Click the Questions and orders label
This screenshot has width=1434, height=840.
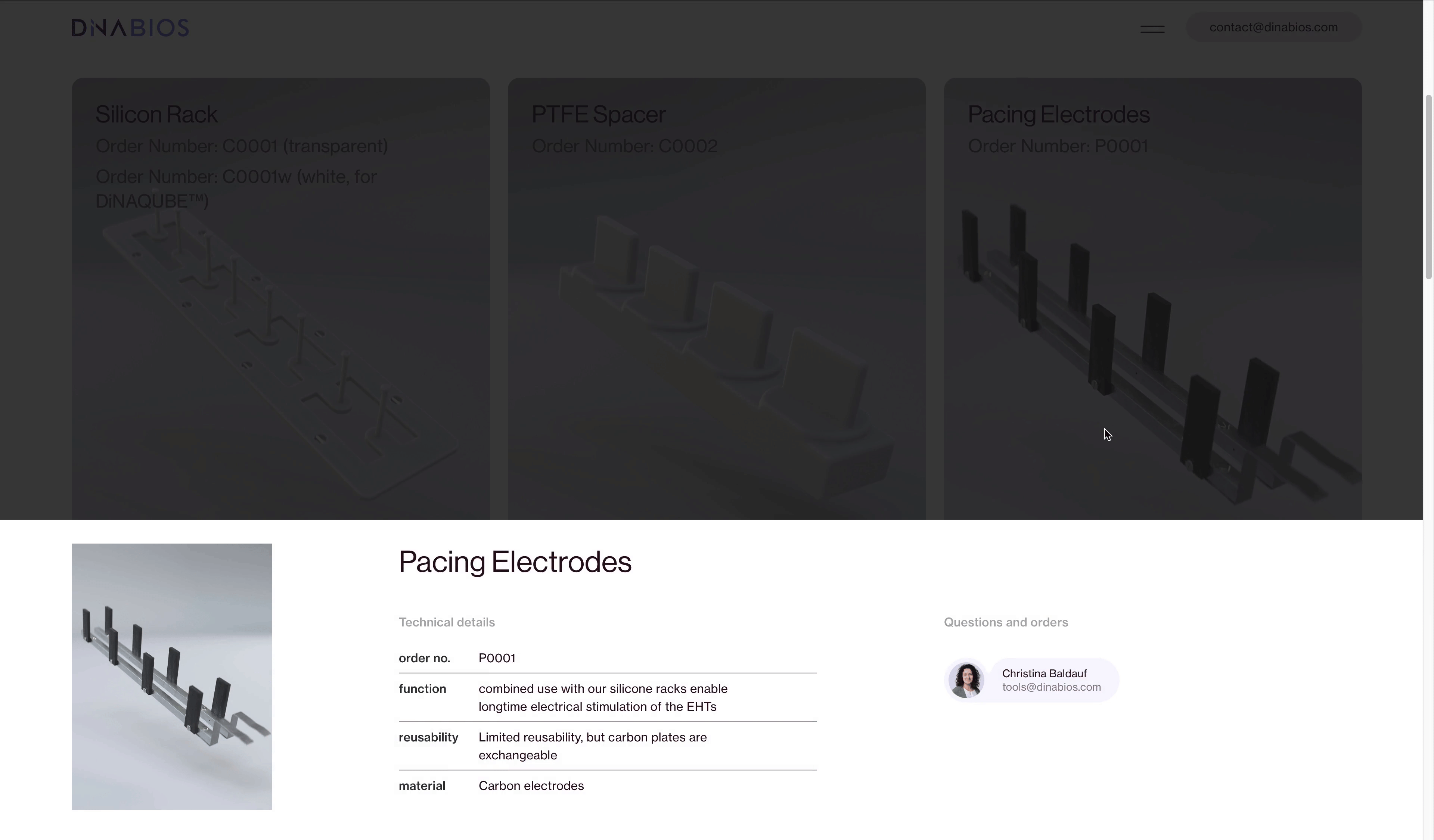click(1006, 622)
